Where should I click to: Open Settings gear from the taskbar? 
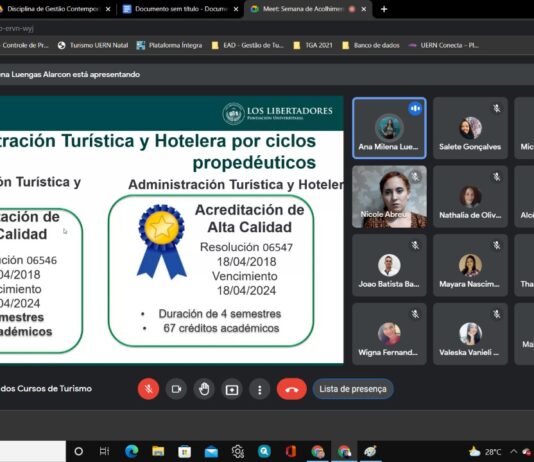pyautogui.click(x=238, y=452)
